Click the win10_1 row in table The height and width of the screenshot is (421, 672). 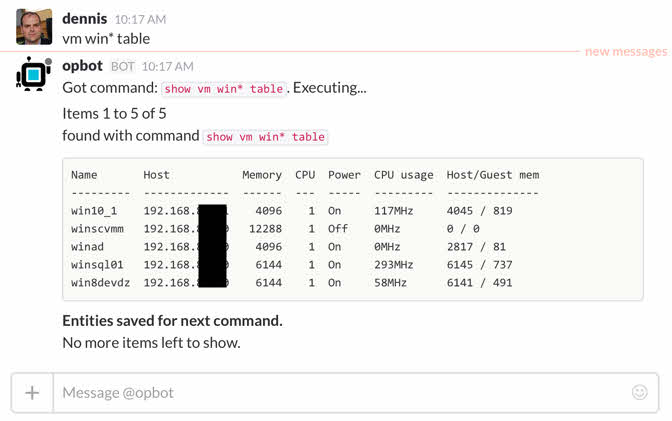click(x=291, y=211)
